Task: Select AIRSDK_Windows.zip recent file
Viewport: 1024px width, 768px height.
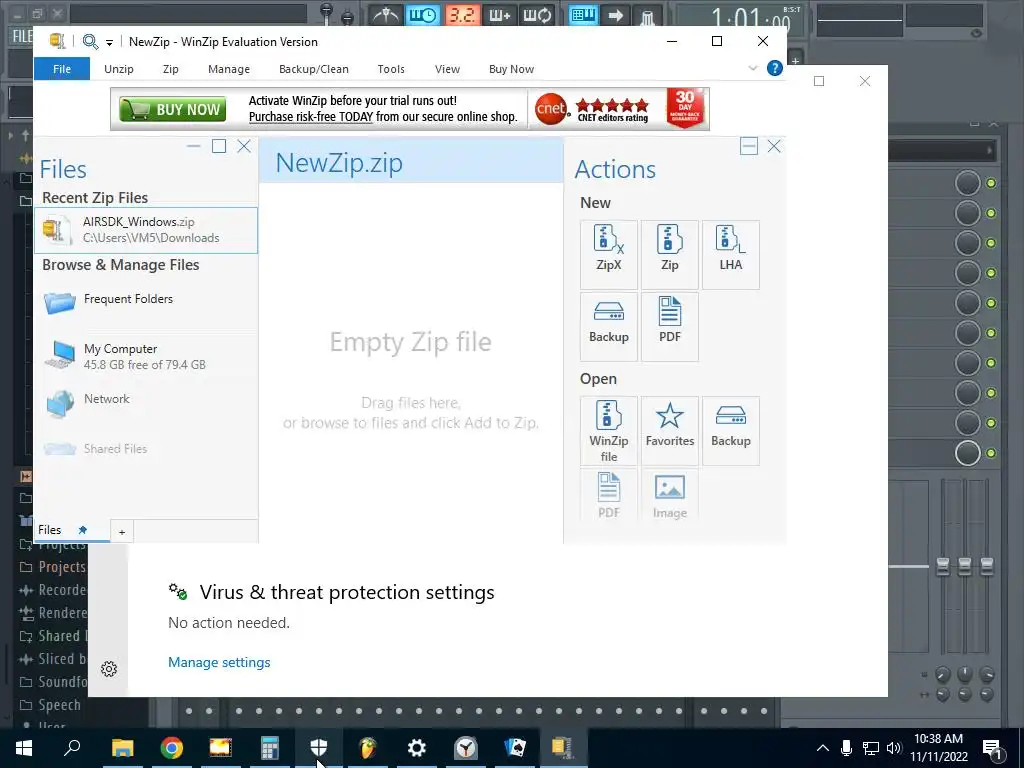Action: point(146,230)
